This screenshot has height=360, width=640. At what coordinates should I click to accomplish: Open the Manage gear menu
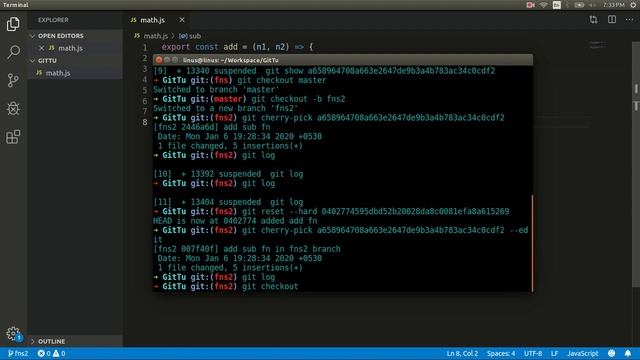[13, 334]
